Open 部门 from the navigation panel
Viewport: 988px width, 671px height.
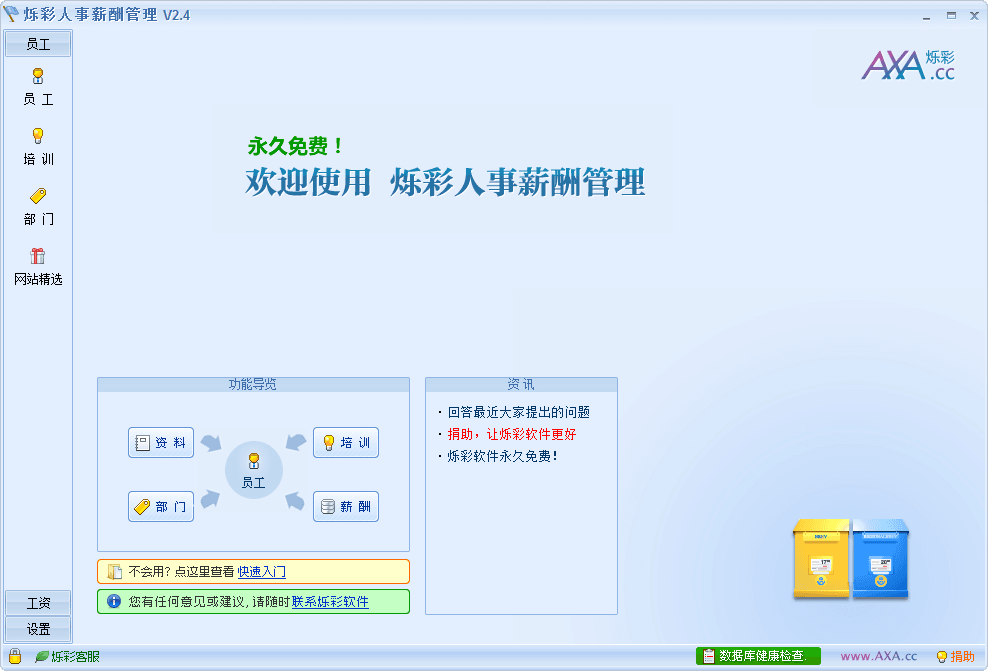[x=161, y=506]
